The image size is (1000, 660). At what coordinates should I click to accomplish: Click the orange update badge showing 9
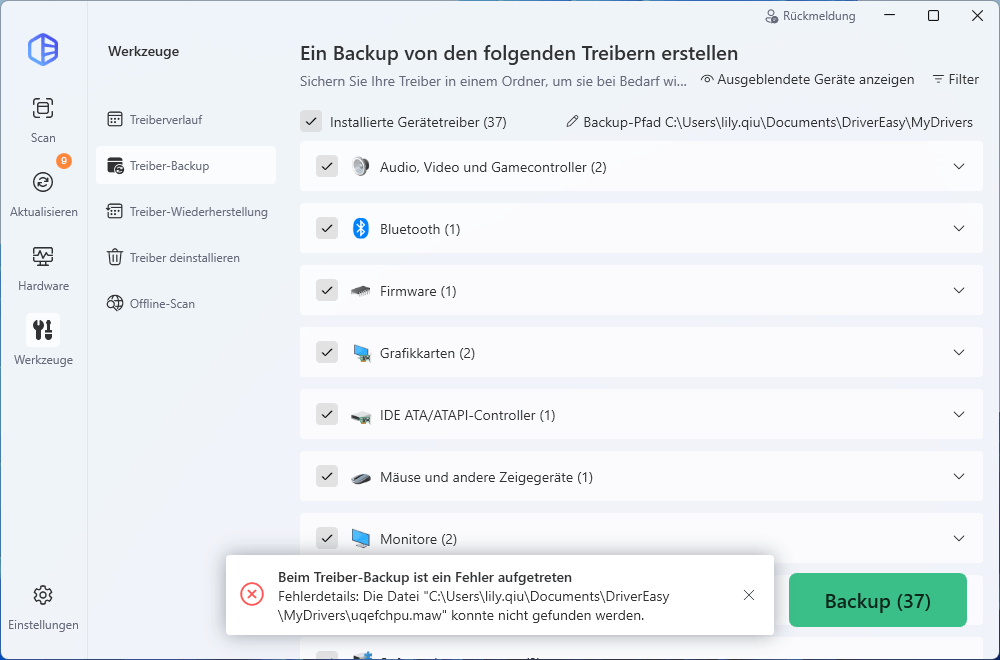pyautogui.click(x=64, y=161)
